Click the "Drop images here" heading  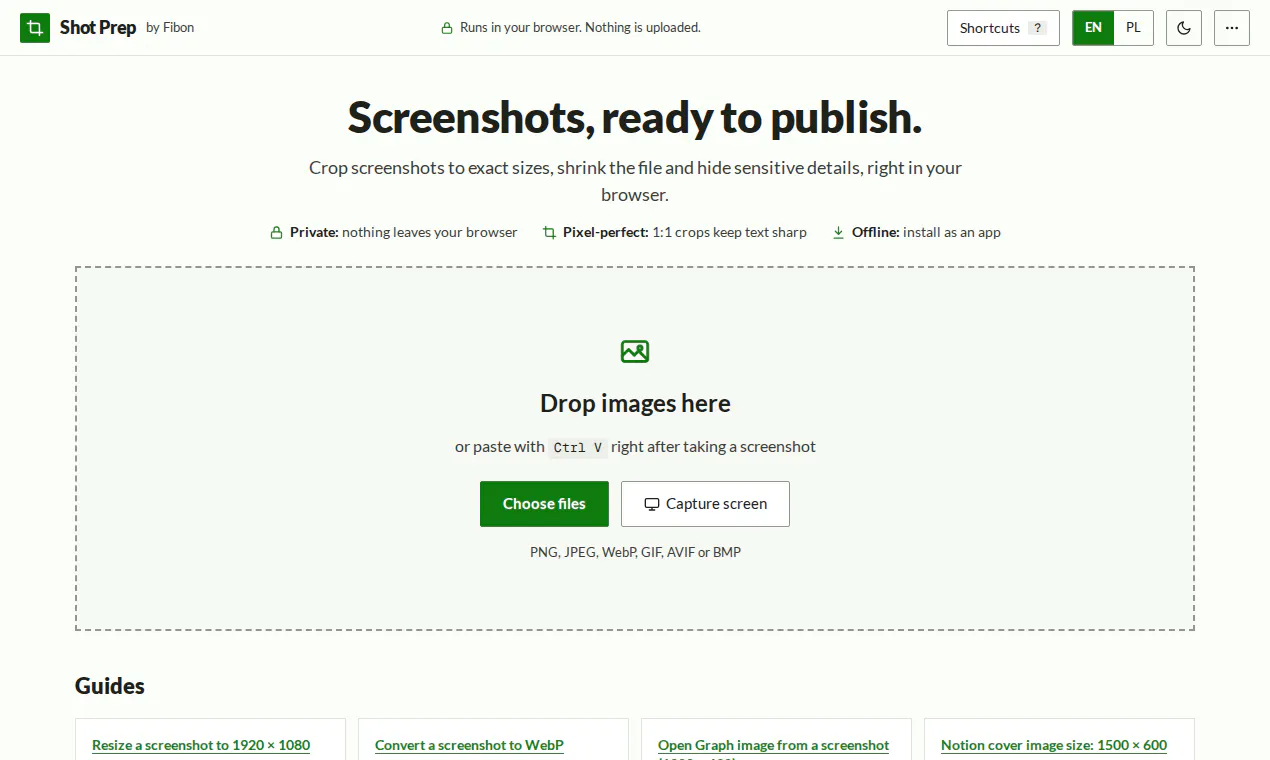(x=635, y=403)
